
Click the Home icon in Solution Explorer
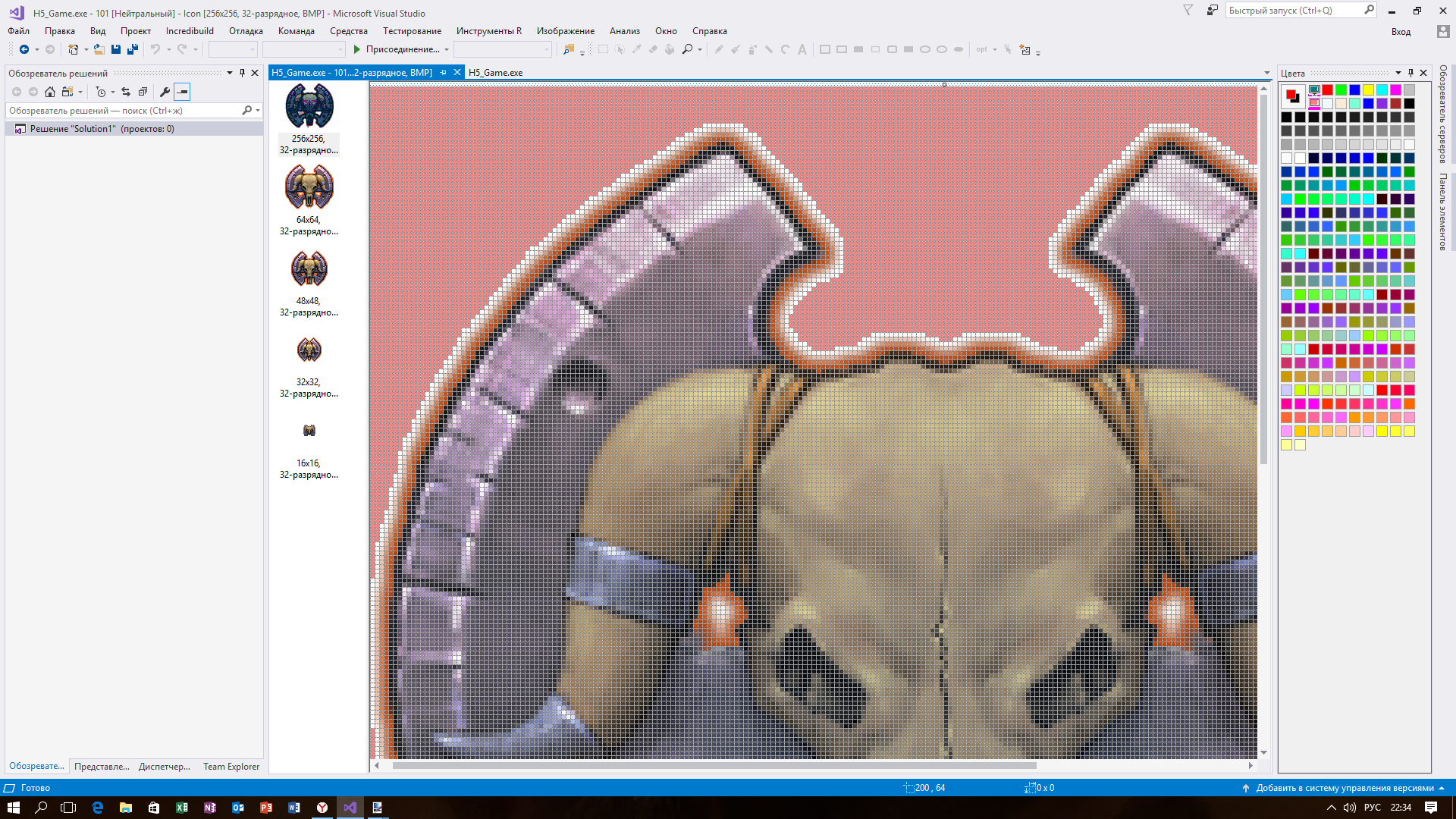pos(50,92)
